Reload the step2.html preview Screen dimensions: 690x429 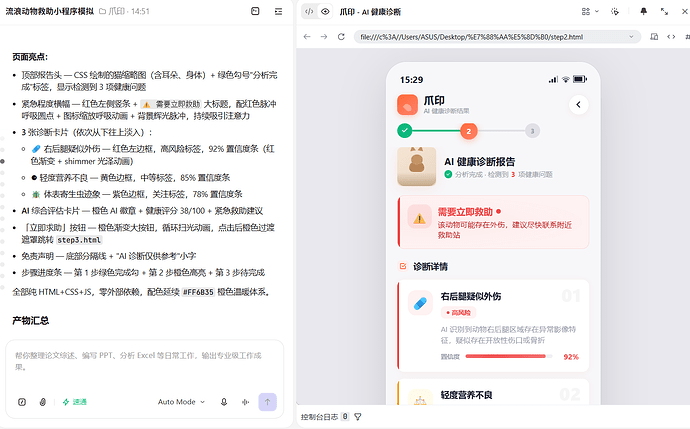click(341, 37)
